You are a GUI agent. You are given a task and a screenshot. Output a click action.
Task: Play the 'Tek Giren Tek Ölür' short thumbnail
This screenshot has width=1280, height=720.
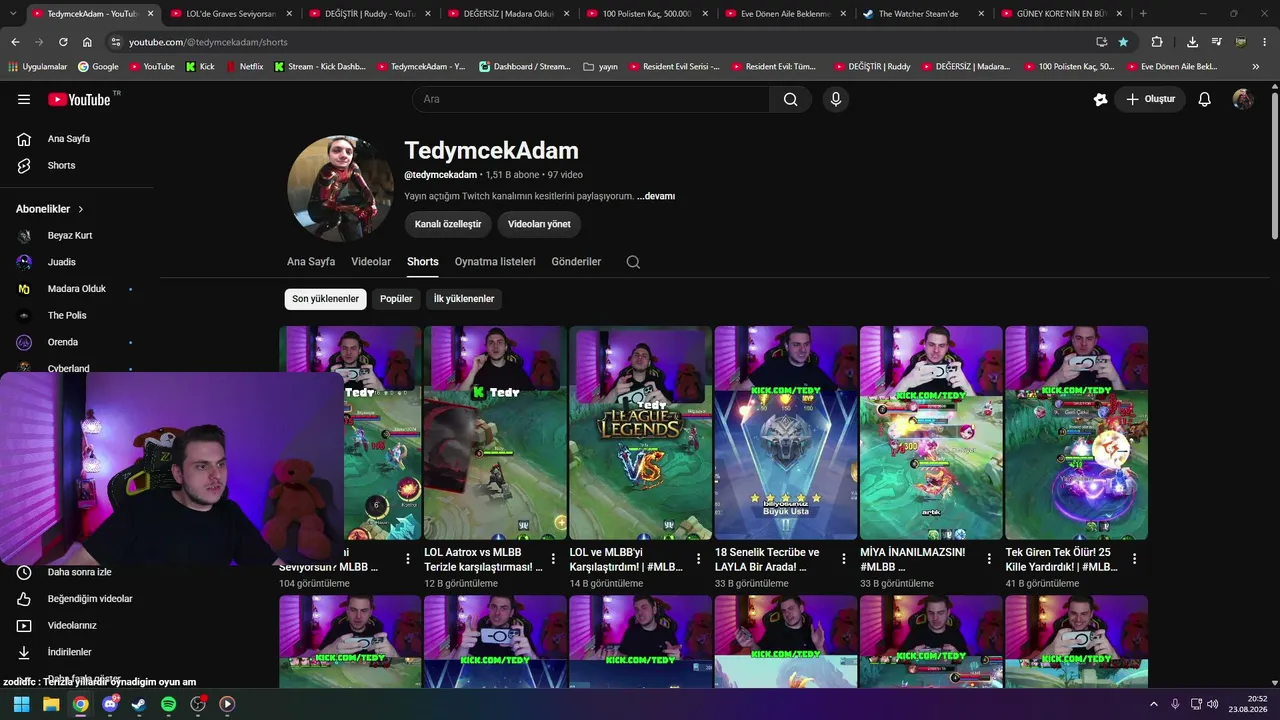pos(1076,433)
